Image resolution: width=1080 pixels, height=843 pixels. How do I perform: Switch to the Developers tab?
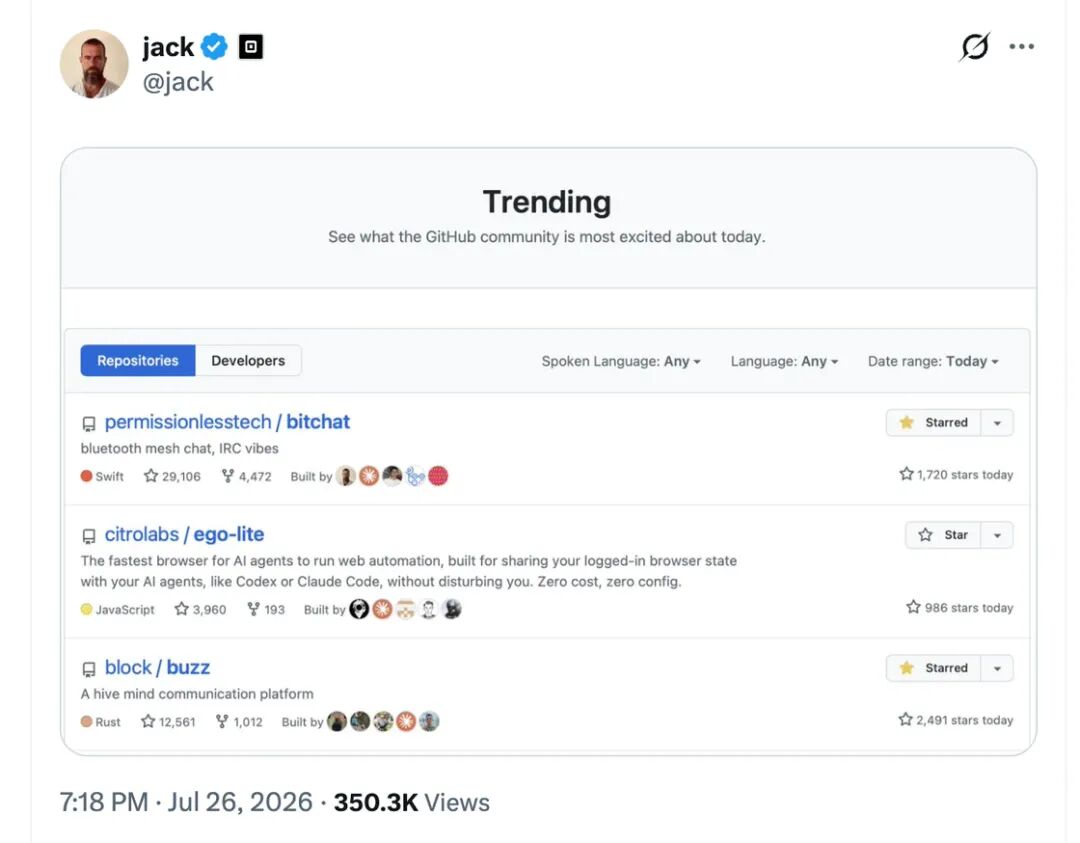(248, 360)
